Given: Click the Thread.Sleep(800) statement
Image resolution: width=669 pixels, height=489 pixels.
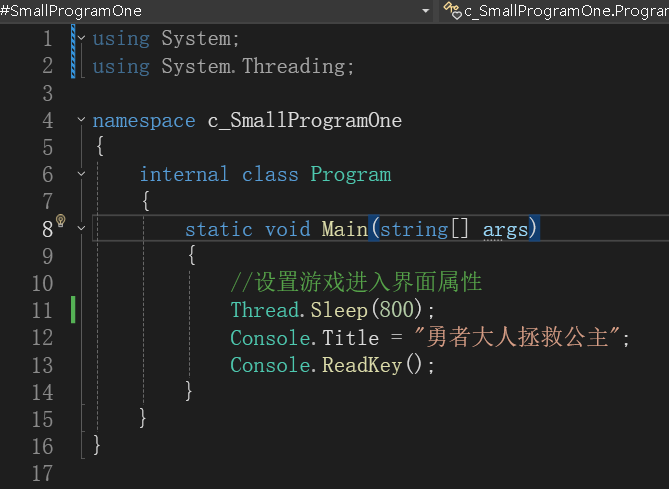Looking at the screenshot, I should [332, 310].
